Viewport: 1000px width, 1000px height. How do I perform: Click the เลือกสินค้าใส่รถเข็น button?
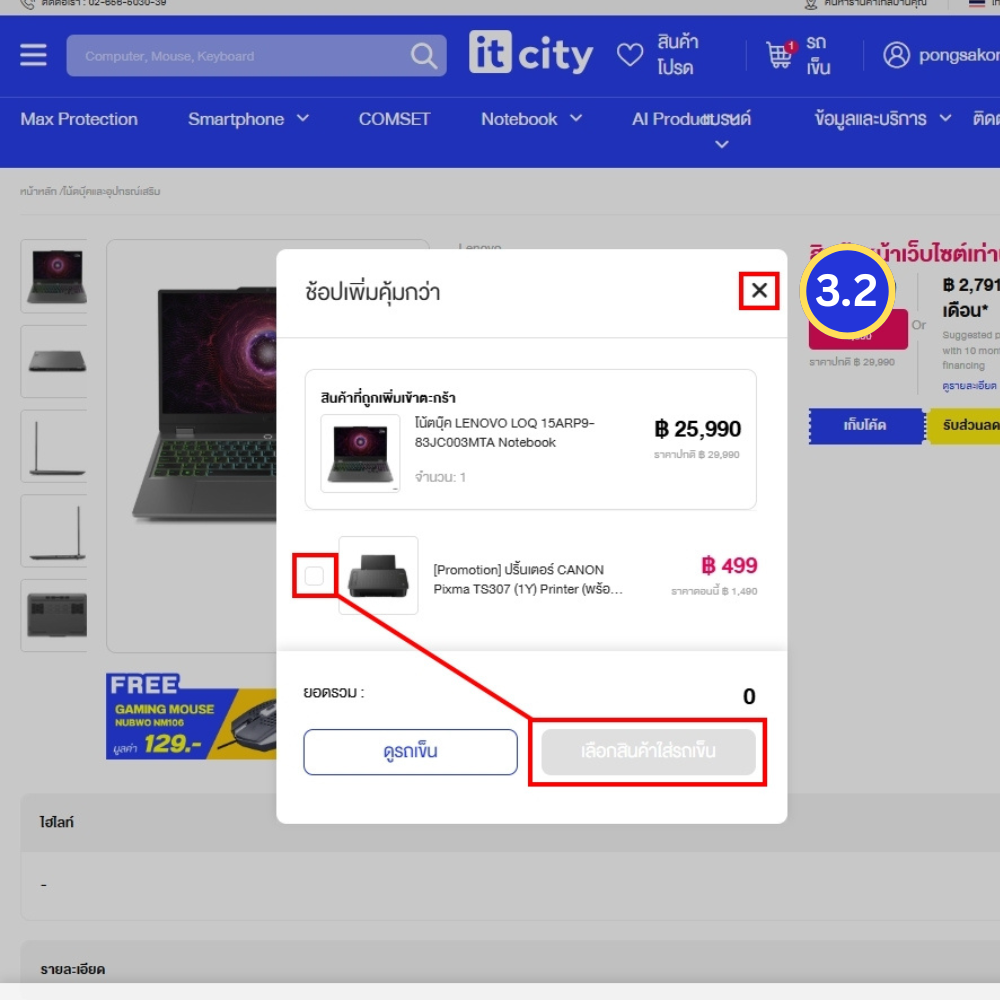(648, 752)
